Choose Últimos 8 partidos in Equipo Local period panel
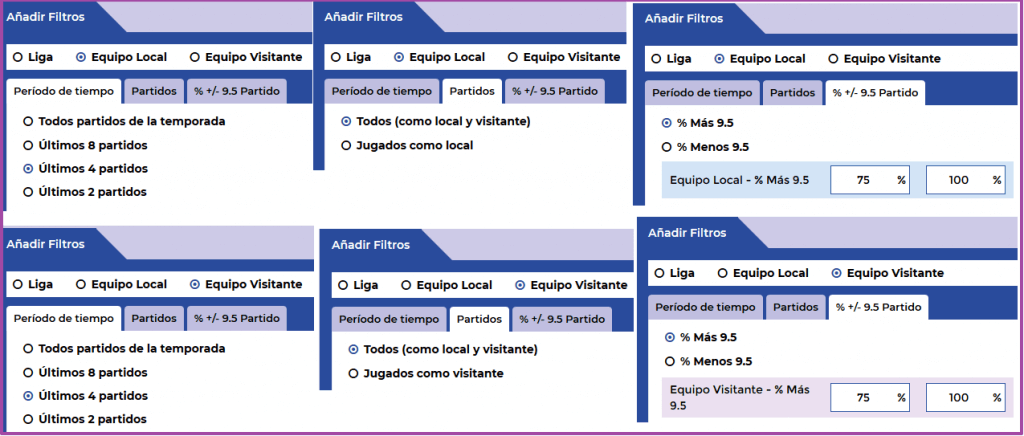 click(85, 145)
